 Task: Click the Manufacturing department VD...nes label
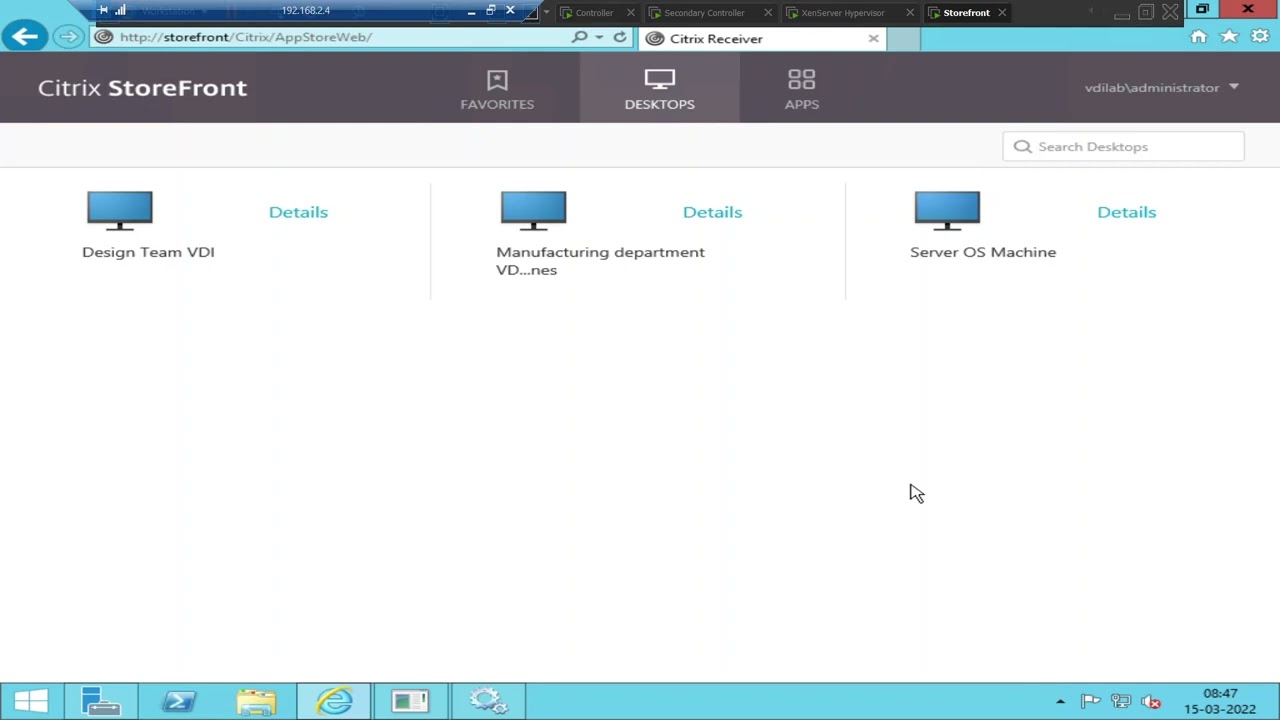600,261
